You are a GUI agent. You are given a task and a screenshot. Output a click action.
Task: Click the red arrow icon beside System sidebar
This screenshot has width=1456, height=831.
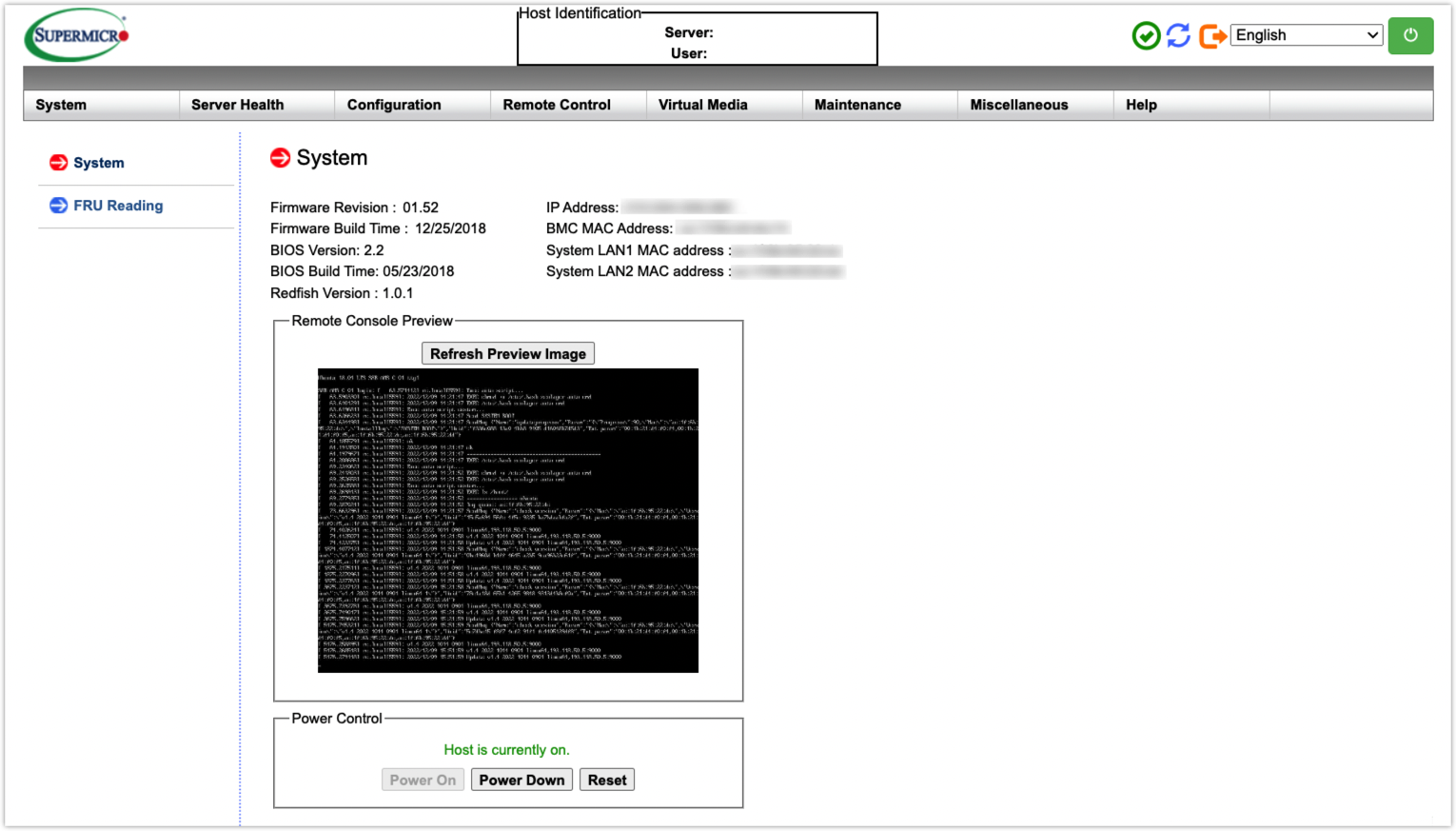click(58, 163)
